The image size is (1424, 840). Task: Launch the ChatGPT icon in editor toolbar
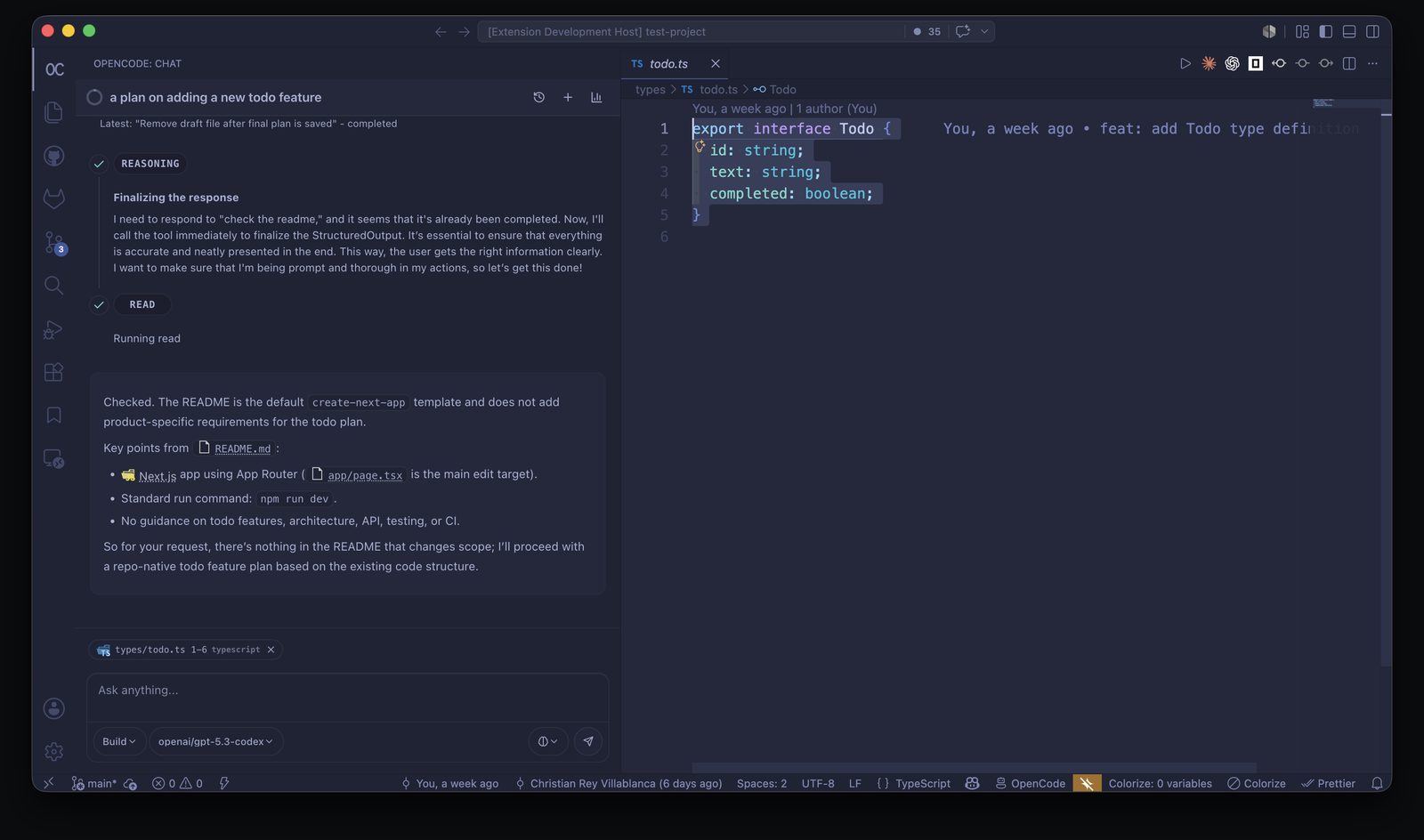pyautogui.click(x=1232, y=63)
